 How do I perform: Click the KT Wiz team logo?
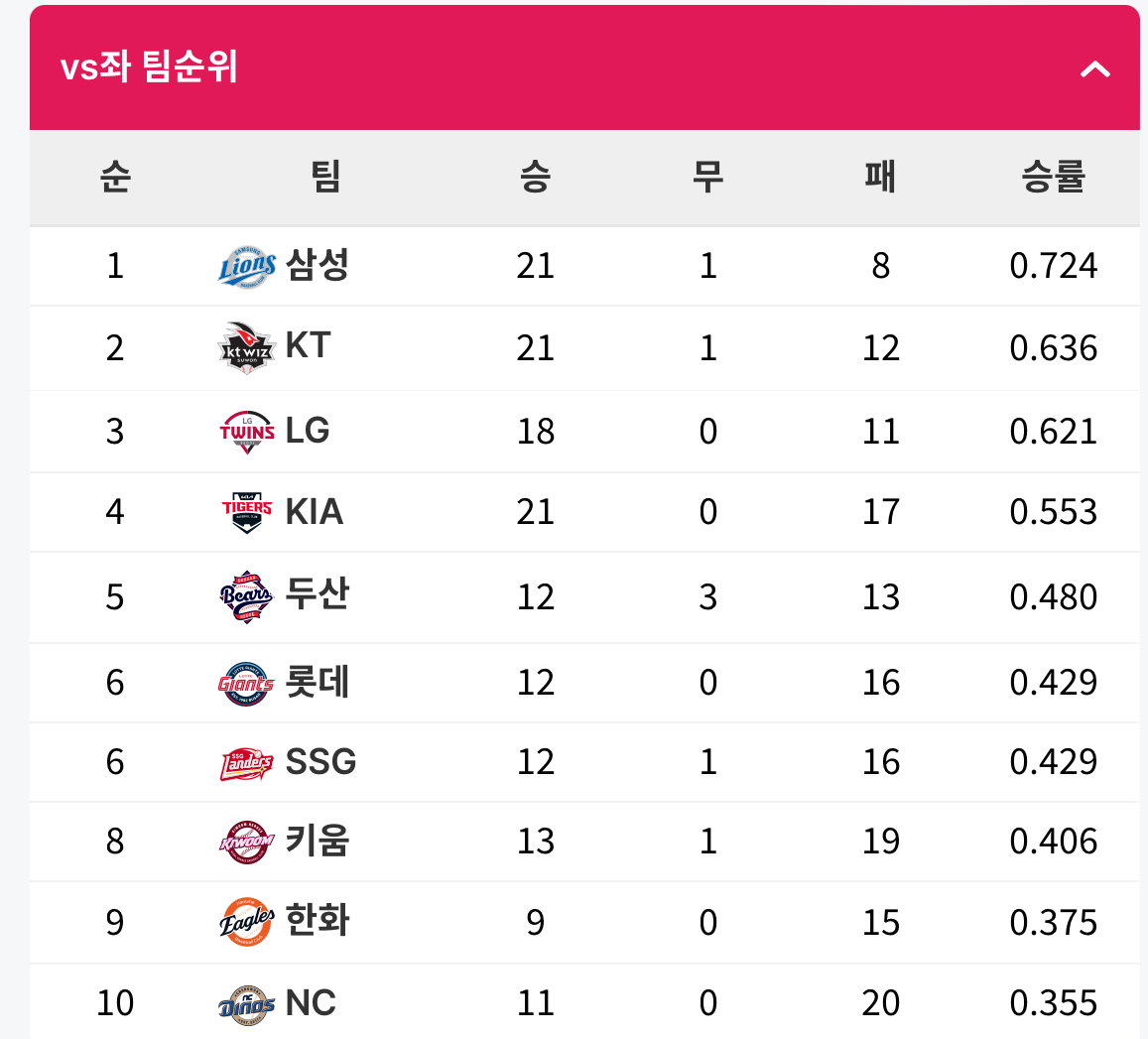point(247,348)
